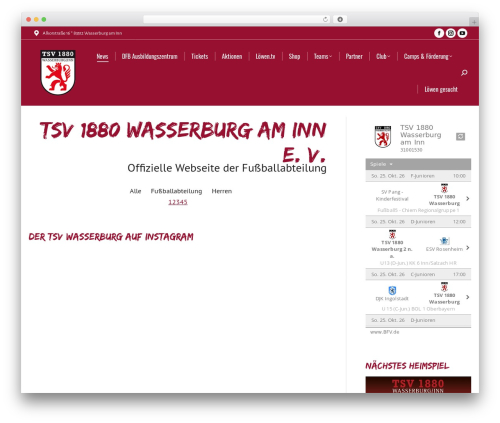
Task: Select the Alle news filter
Action: 135,191
